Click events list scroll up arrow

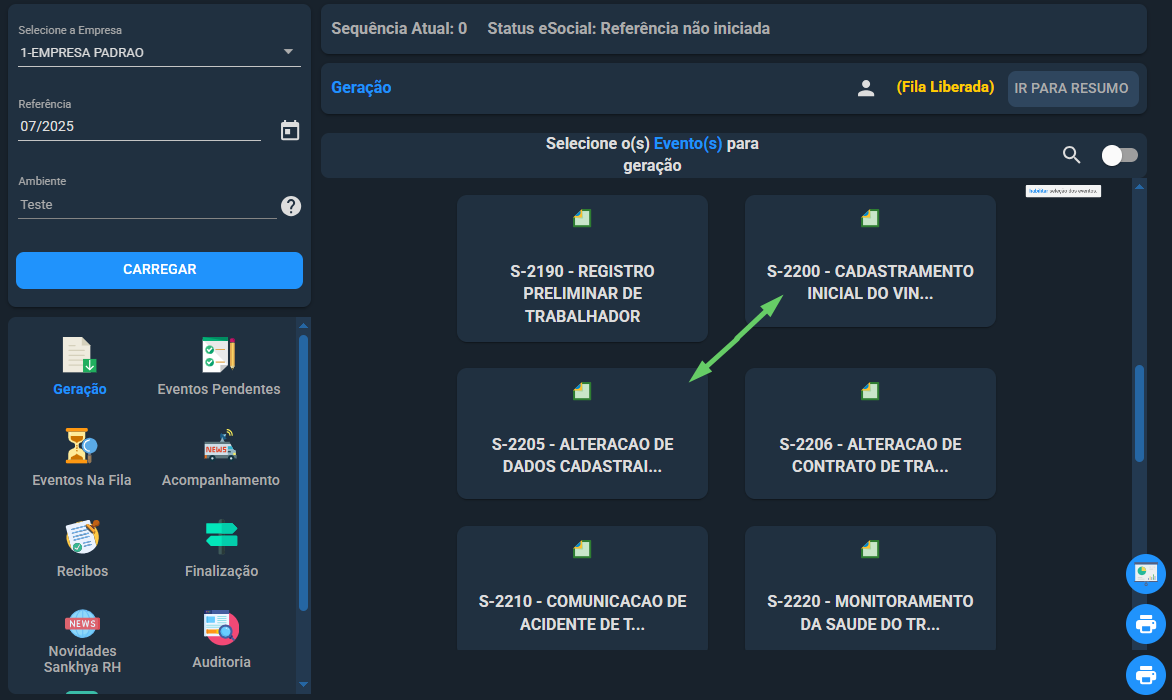coord(1139,186)
